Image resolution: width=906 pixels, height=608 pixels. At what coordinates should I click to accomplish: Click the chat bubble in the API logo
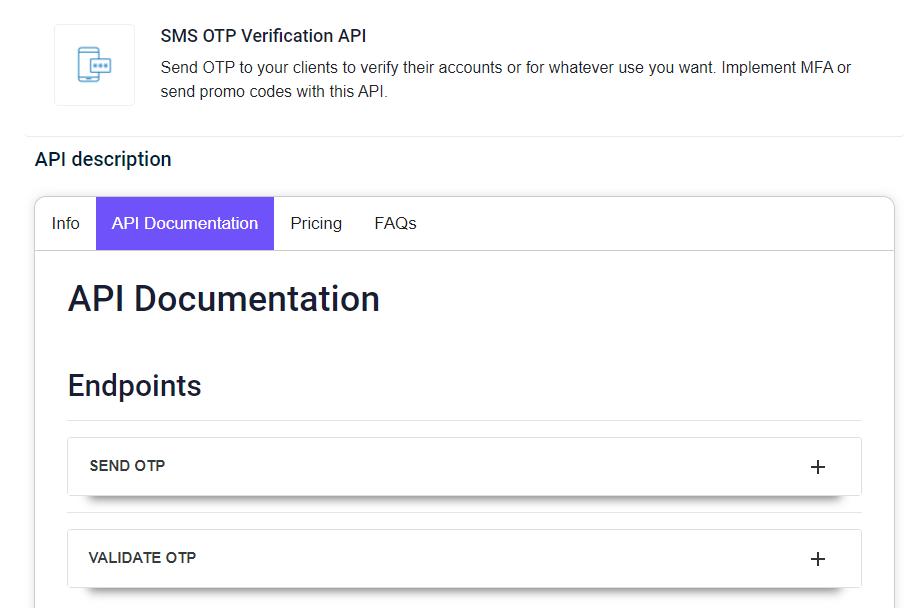click(101, 66)
